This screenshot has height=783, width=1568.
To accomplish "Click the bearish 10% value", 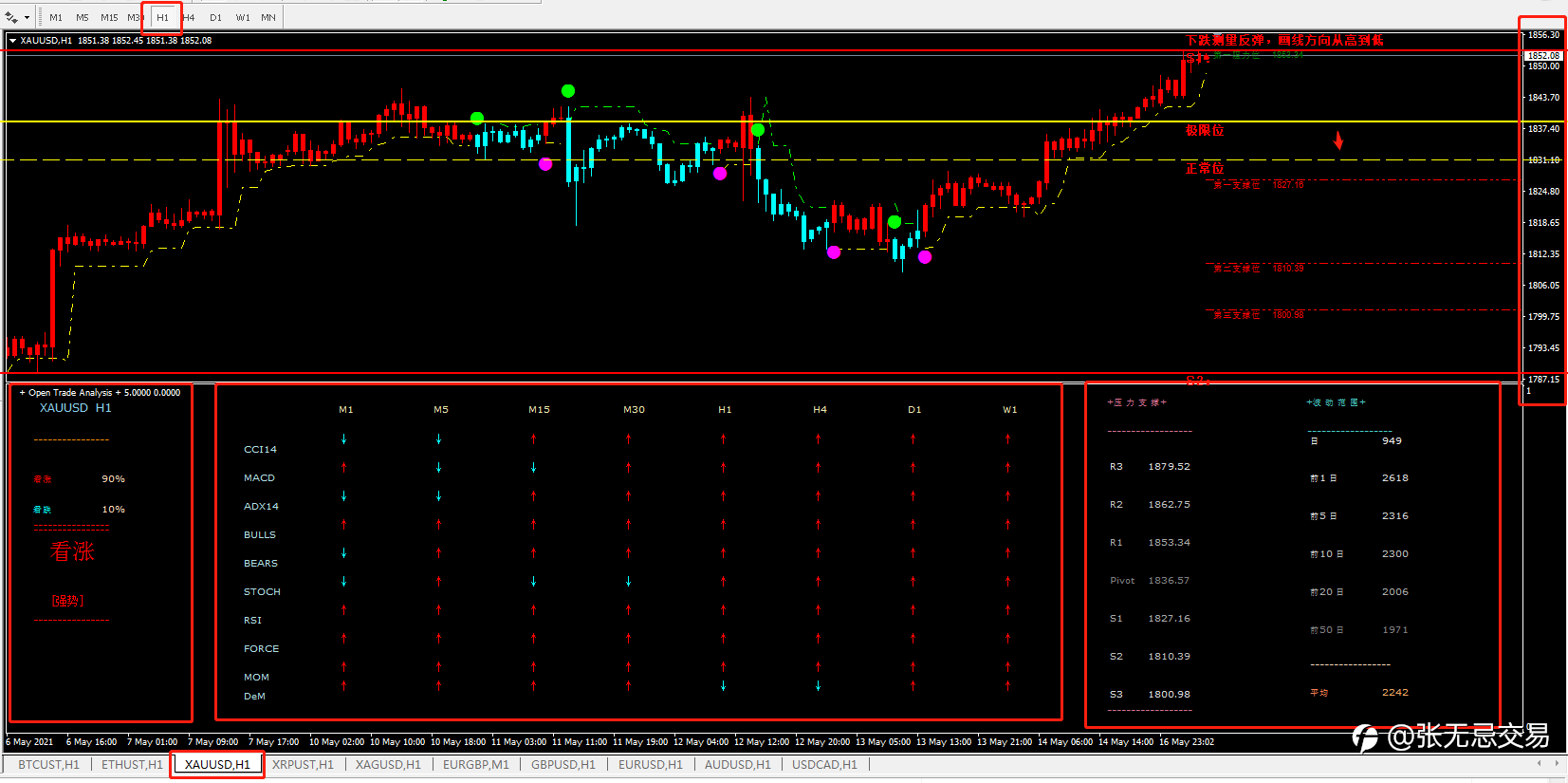I will (x=113, y=510).
